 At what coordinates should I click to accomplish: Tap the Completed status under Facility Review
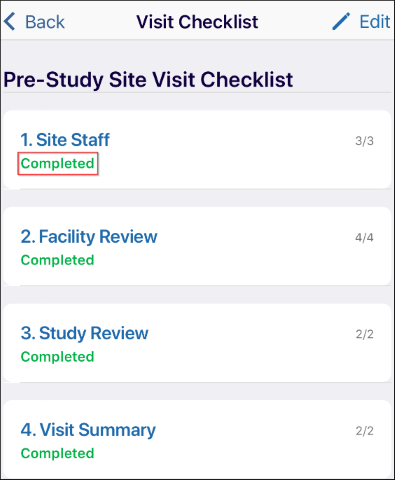coord(57,260)
